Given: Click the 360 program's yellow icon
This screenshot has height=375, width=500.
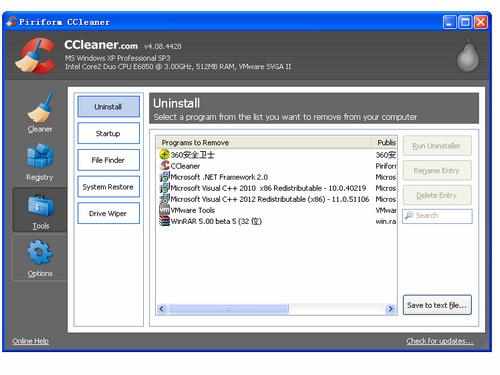Looking at the screenshot, I should coord(164,154).
